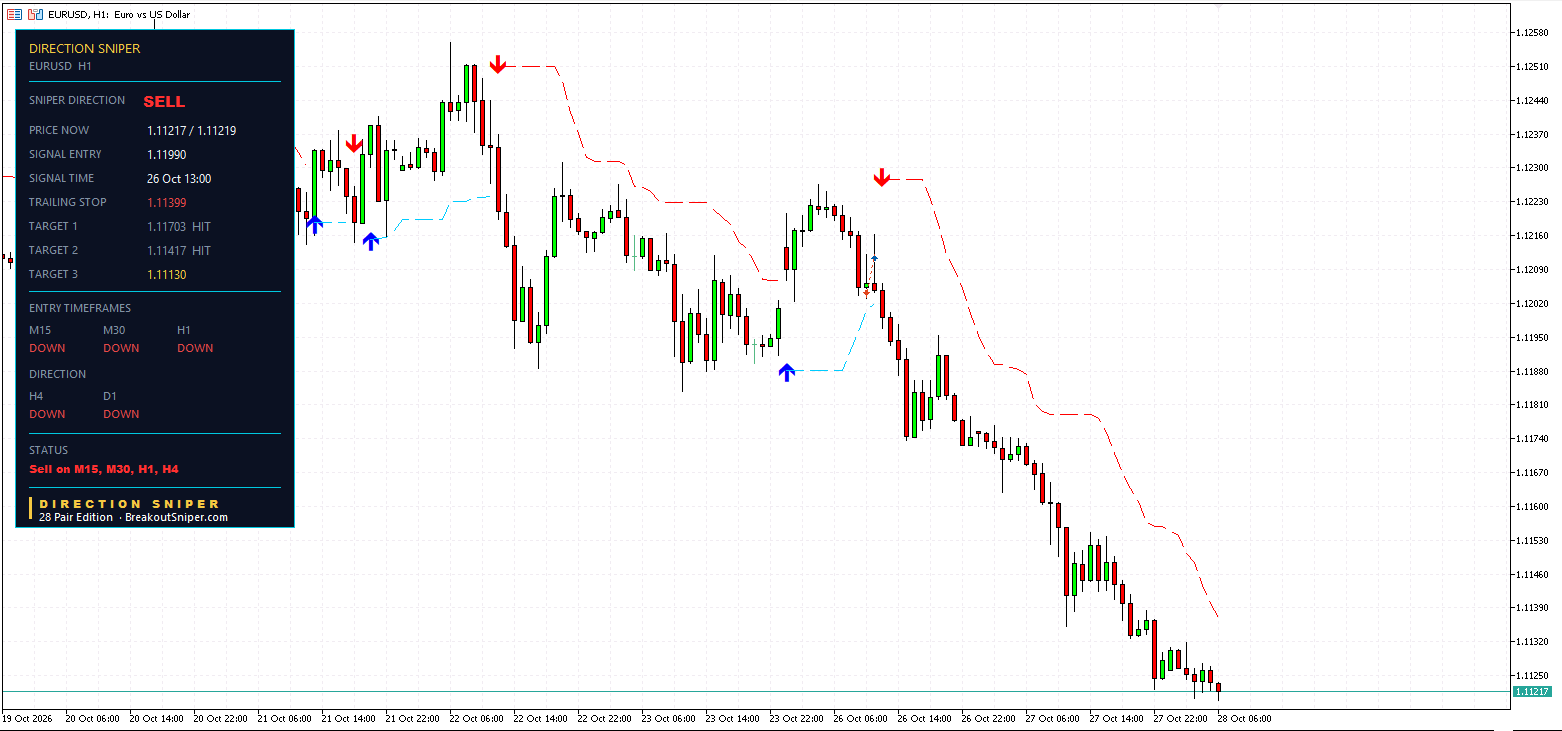
Task: Click the signal entry value "1.11990"
Action: (x=167, y=154)
